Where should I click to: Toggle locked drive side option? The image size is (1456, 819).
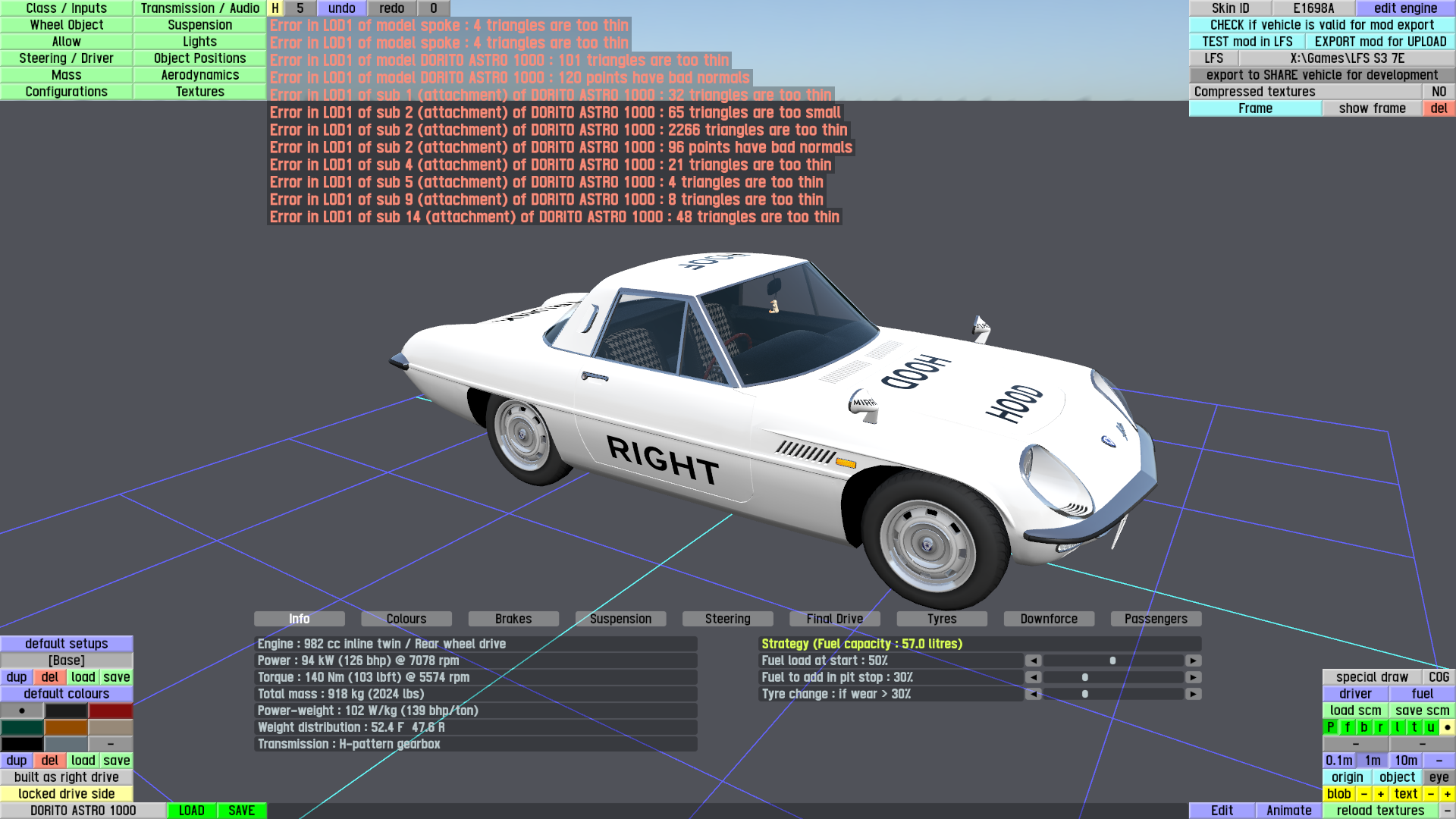click(x=67, y=794)
